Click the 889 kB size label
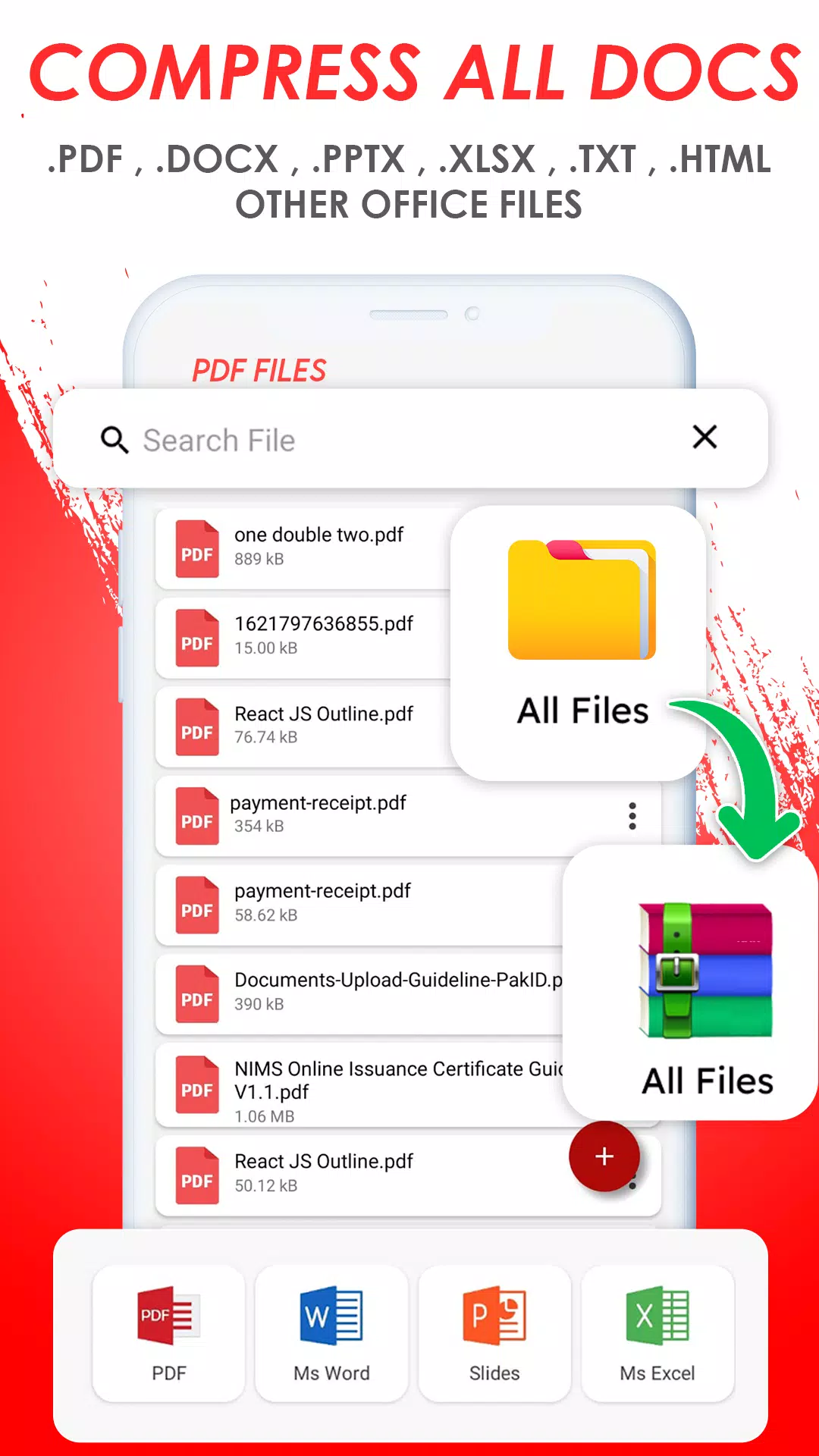The width and height of the screenshot is (819, 1456). [x=259, y=559]
